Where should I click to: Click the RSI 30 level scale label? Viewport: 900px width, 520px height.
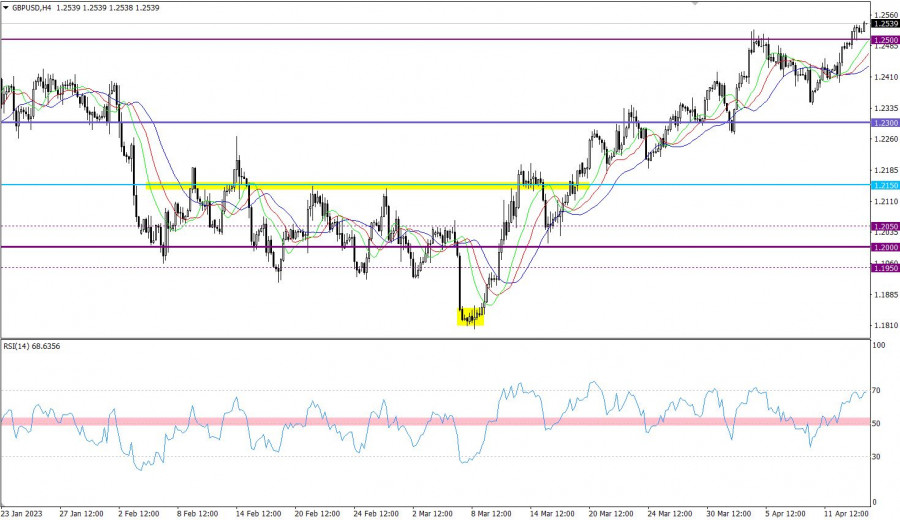[x=879, y=457]
